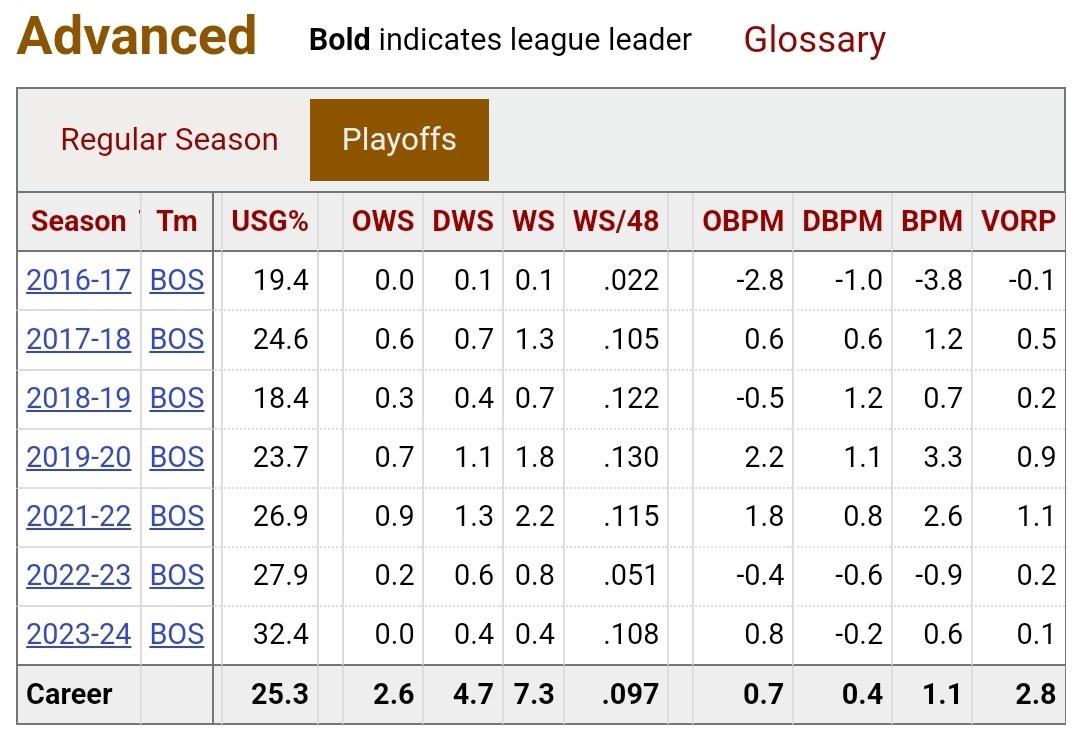This screenshot has height=732, width=1080.
Task: Open the 2017-18 season link
Action: click(x=78, y=339)
